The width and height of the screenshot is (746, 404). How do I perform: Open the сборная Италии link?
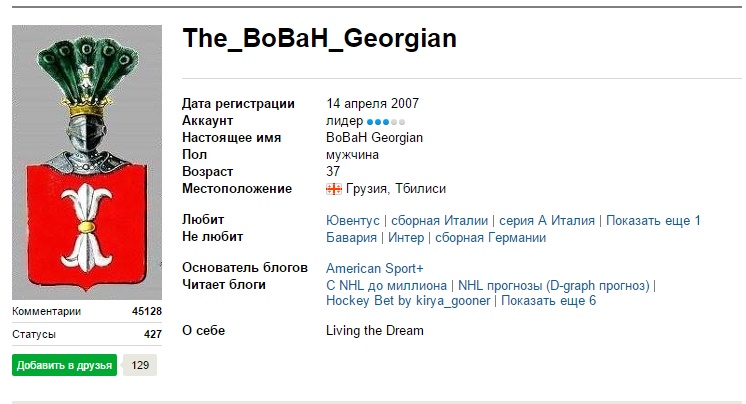pos(439,221)
